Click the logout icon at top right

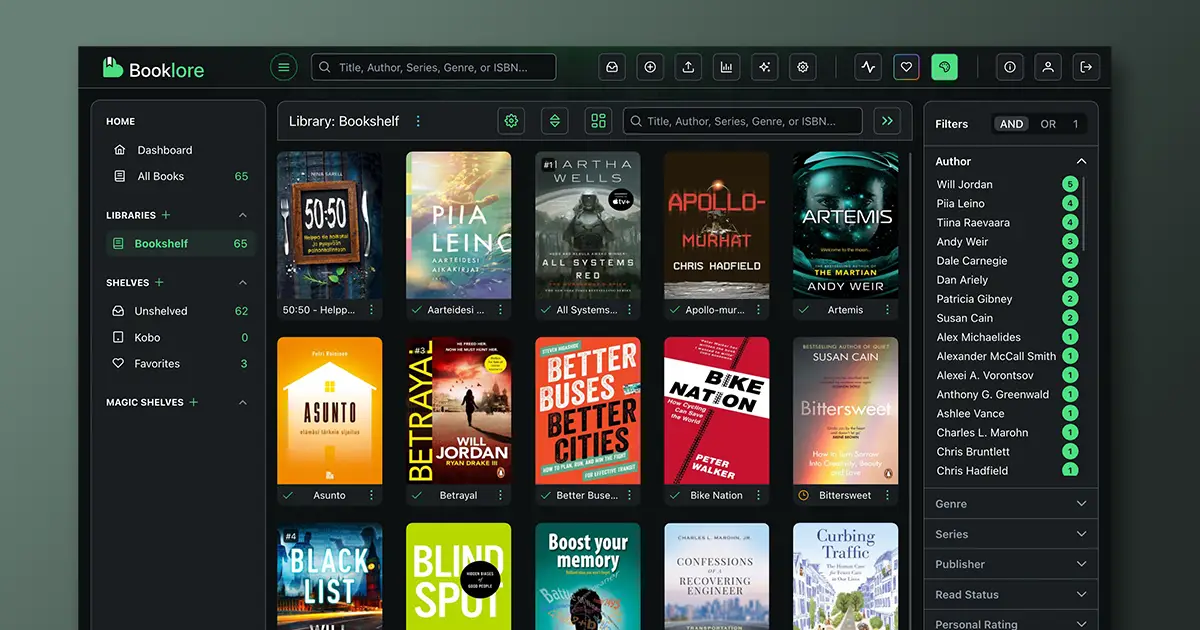[1085, 67]
